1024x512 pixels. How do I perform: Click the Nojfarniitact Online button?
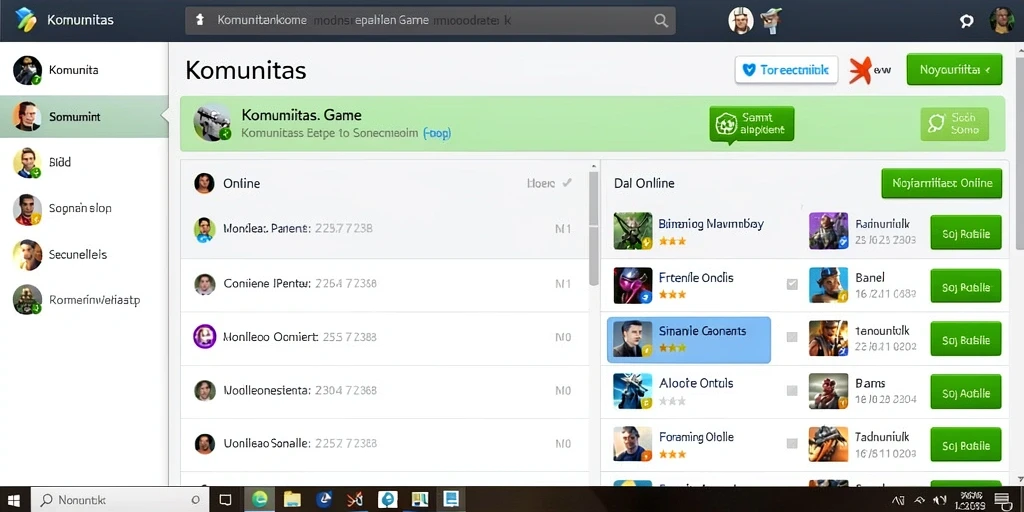[941, 184]
